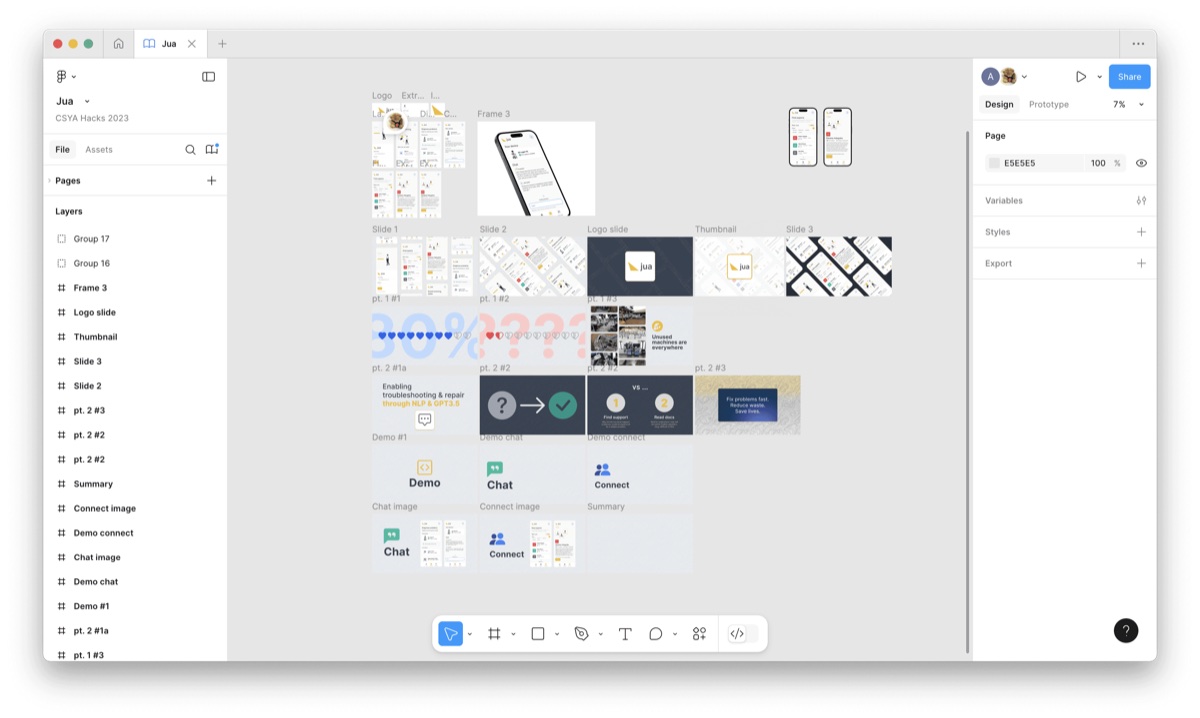The height and width of the screenshot is (718, 1200).
Task: Click the search icon in File panel
Action: pyautogui.click(x=190, y=149)
